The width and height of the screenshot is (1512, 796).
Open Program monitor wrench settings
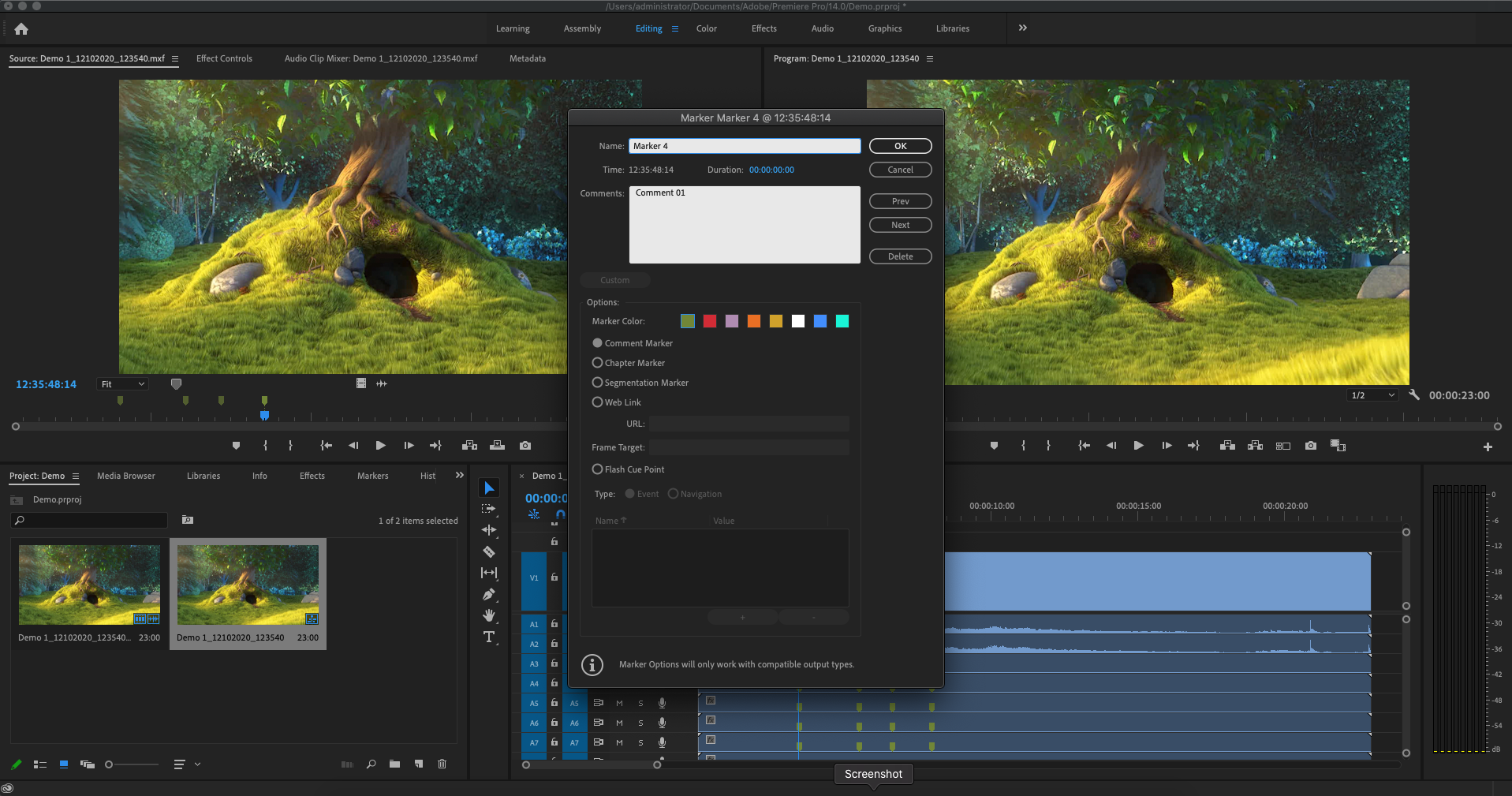pos(1415,394)
